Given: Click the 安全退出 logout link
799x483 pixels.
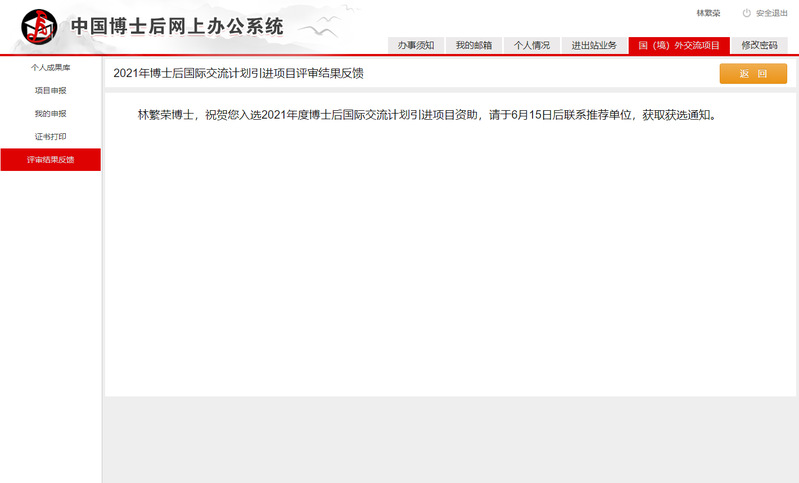Looking at the screenshot, I should coord(771,13).
